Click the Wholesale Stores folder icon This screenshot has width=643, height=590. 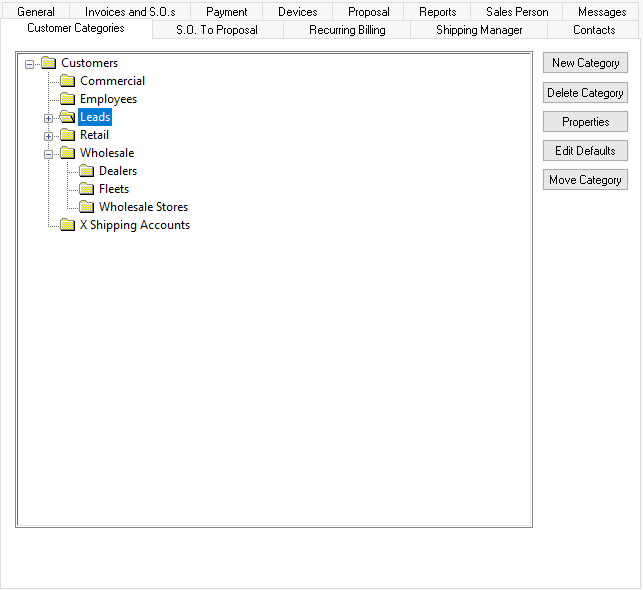pyautogui.click(x=86, y=207)
